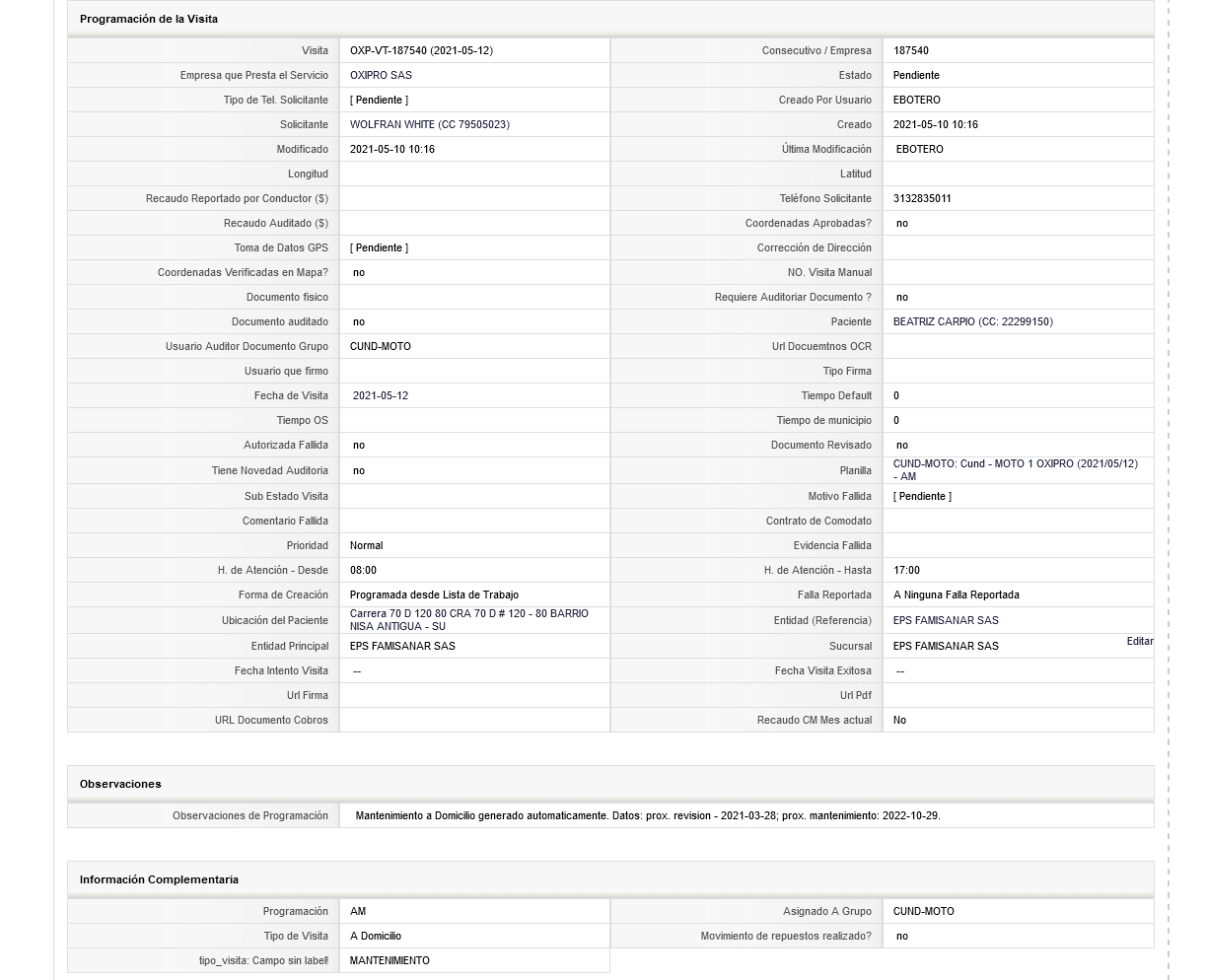Click Documento Revisado value no
Screen dimensions: 1206x980
pyautogui.click(x=902, y=445)
